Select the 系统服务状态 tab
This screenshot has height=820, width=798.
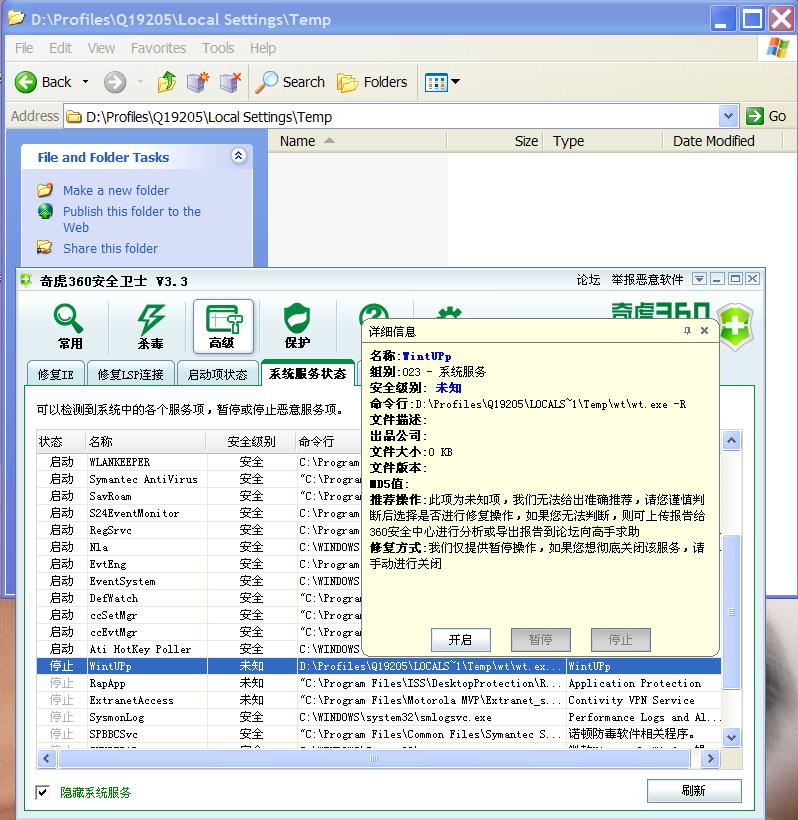click(x=307, y=373)
